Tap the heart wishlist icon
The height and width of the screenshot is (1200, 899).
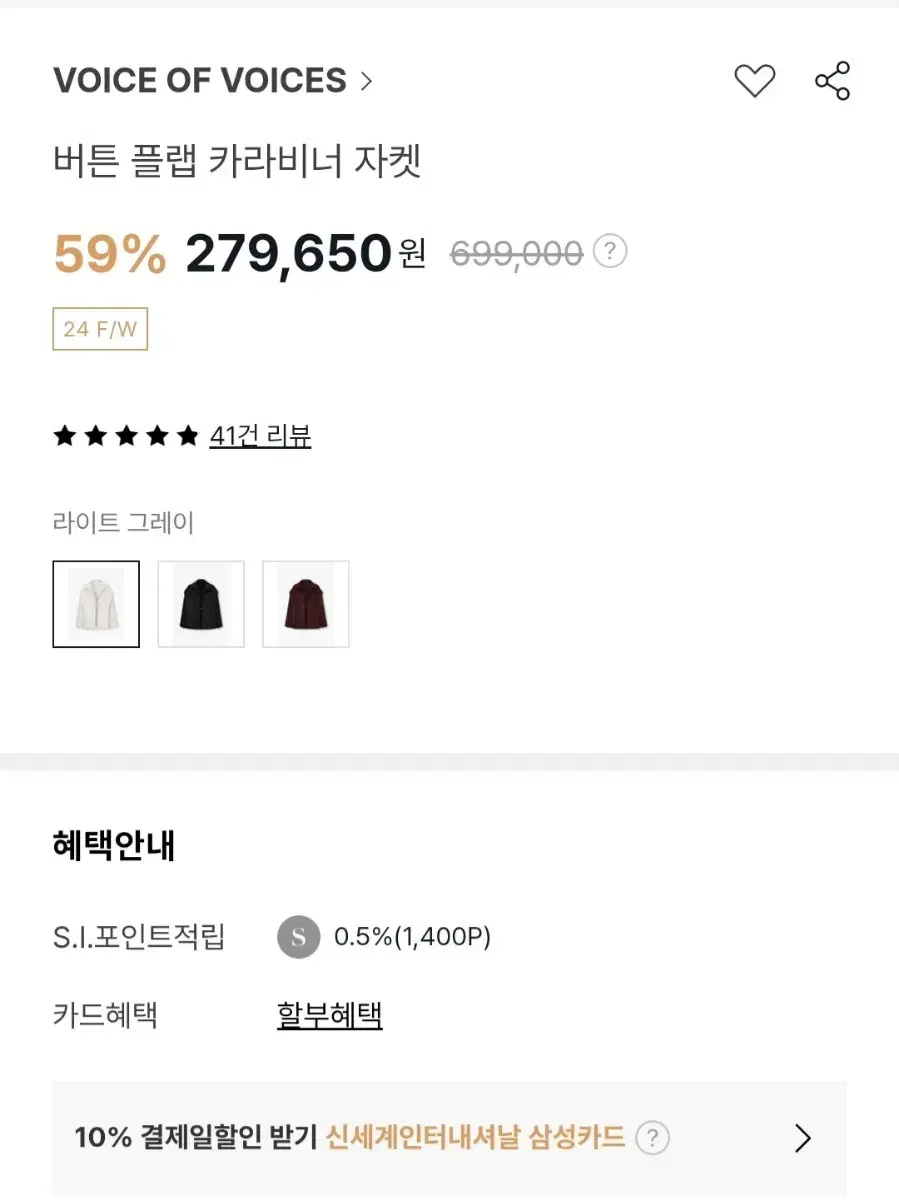(x=755, y=81)
